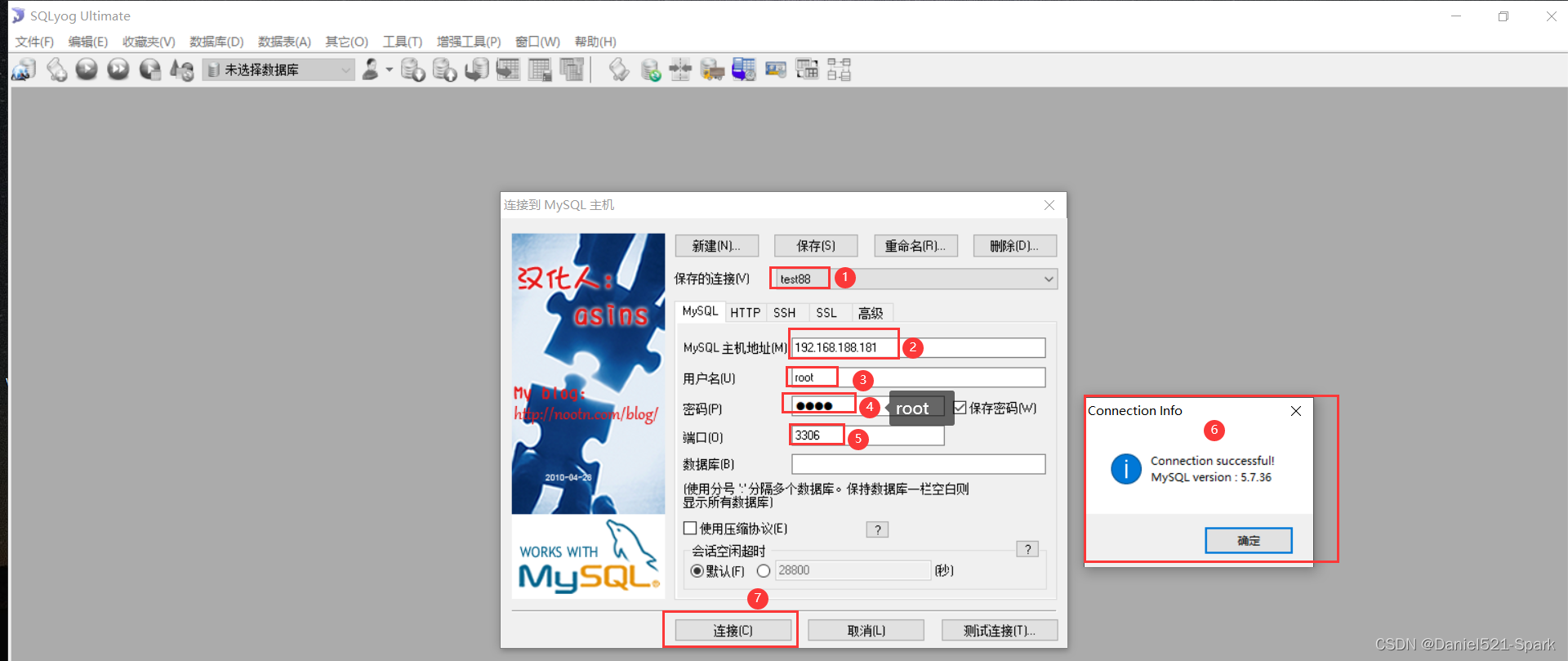Screen dimensions: 1568x661
Task: Click the 连接(C) connect button
Action: pyautogui.click(x=733, y=631)
